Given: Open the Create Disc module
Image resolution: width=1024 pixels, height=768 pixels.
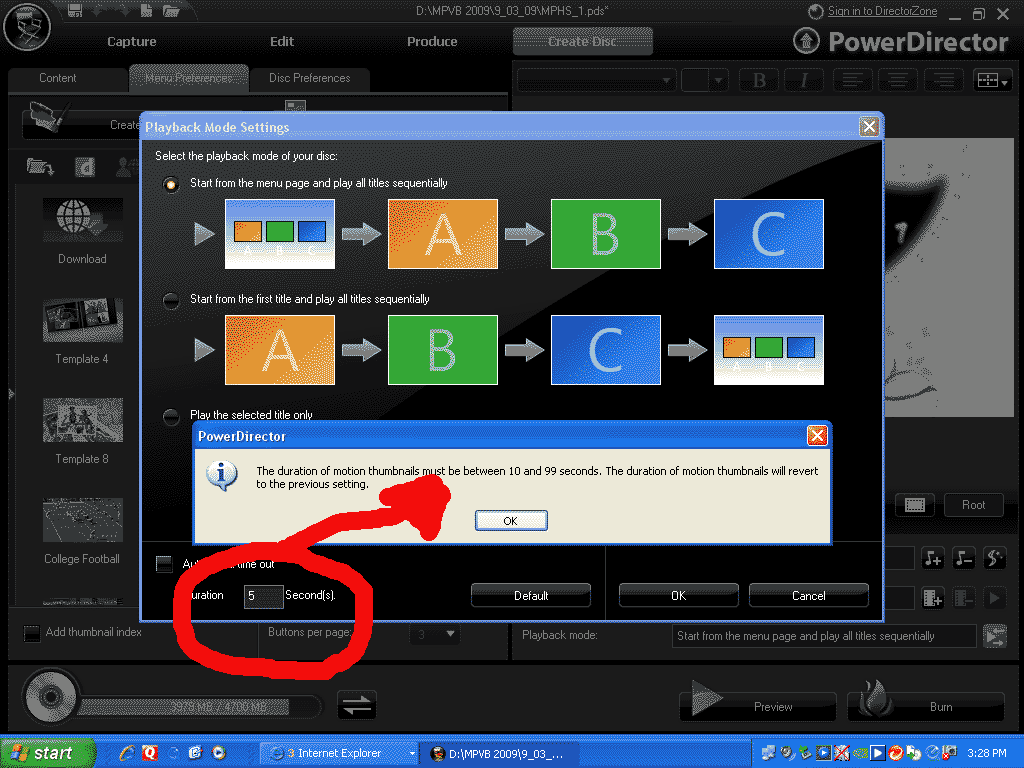Looking at the screenshot, I should click(583, 42).
